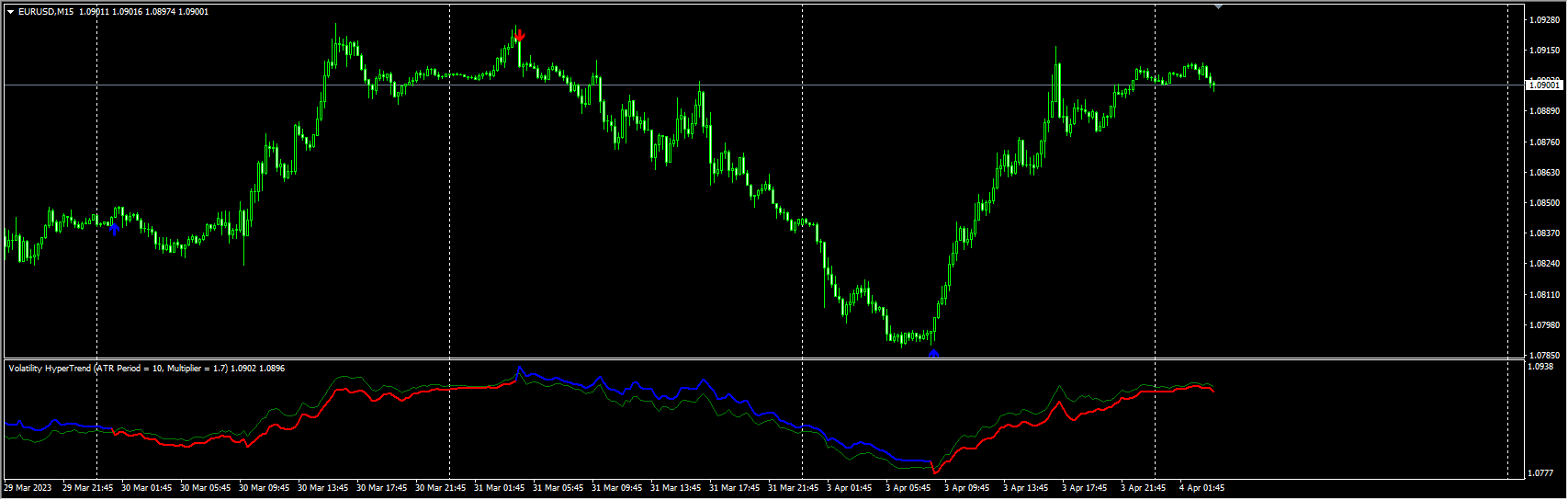Viewport: 1568px width, 500px height.
Task: Click the 3 Apr 09:45 time label
Action: [967, 488]
